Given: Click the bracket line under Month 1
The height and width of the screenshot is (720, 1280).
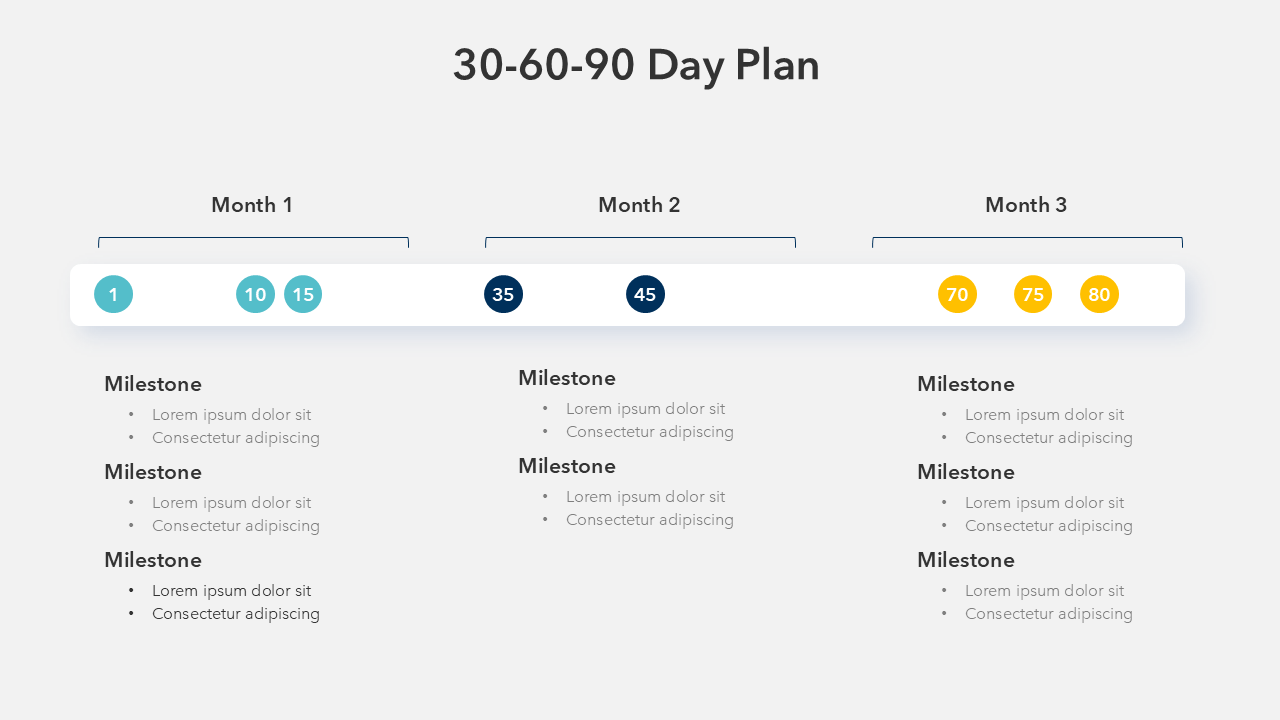Looking at the screenshot, I should (253, 238).
